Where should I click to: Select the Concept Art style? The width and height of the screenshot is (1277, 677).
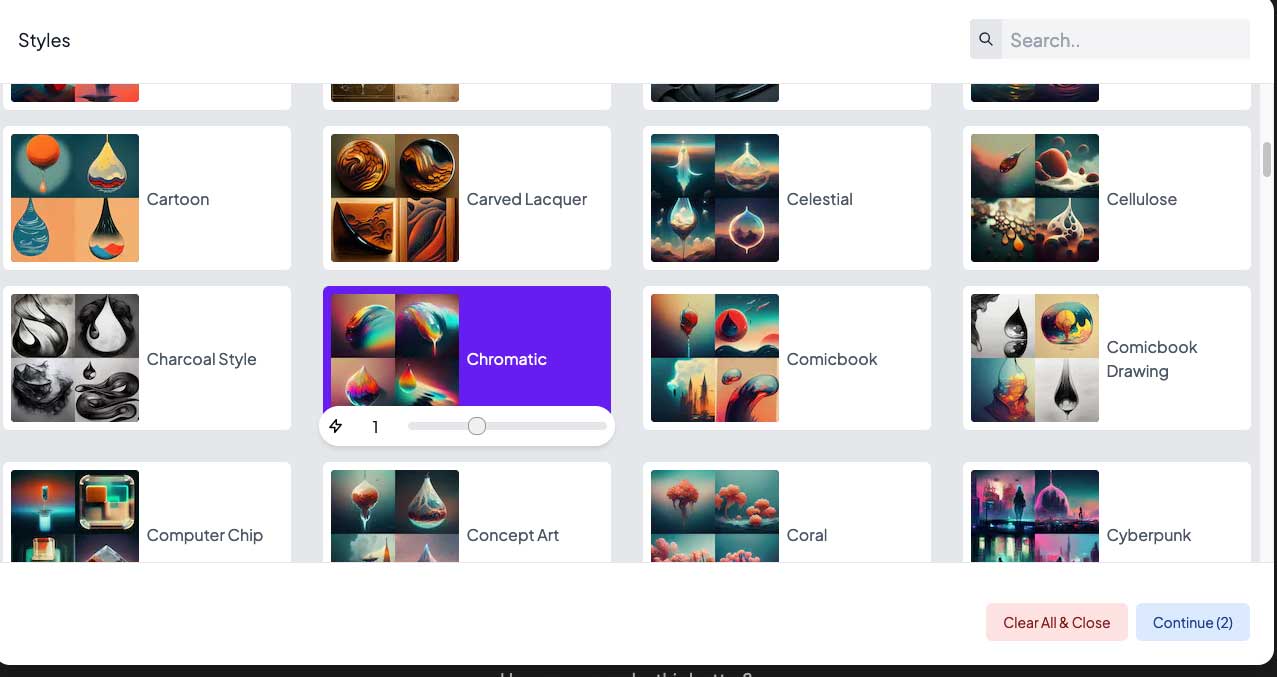pyautogui.click(x=467, y=512)
